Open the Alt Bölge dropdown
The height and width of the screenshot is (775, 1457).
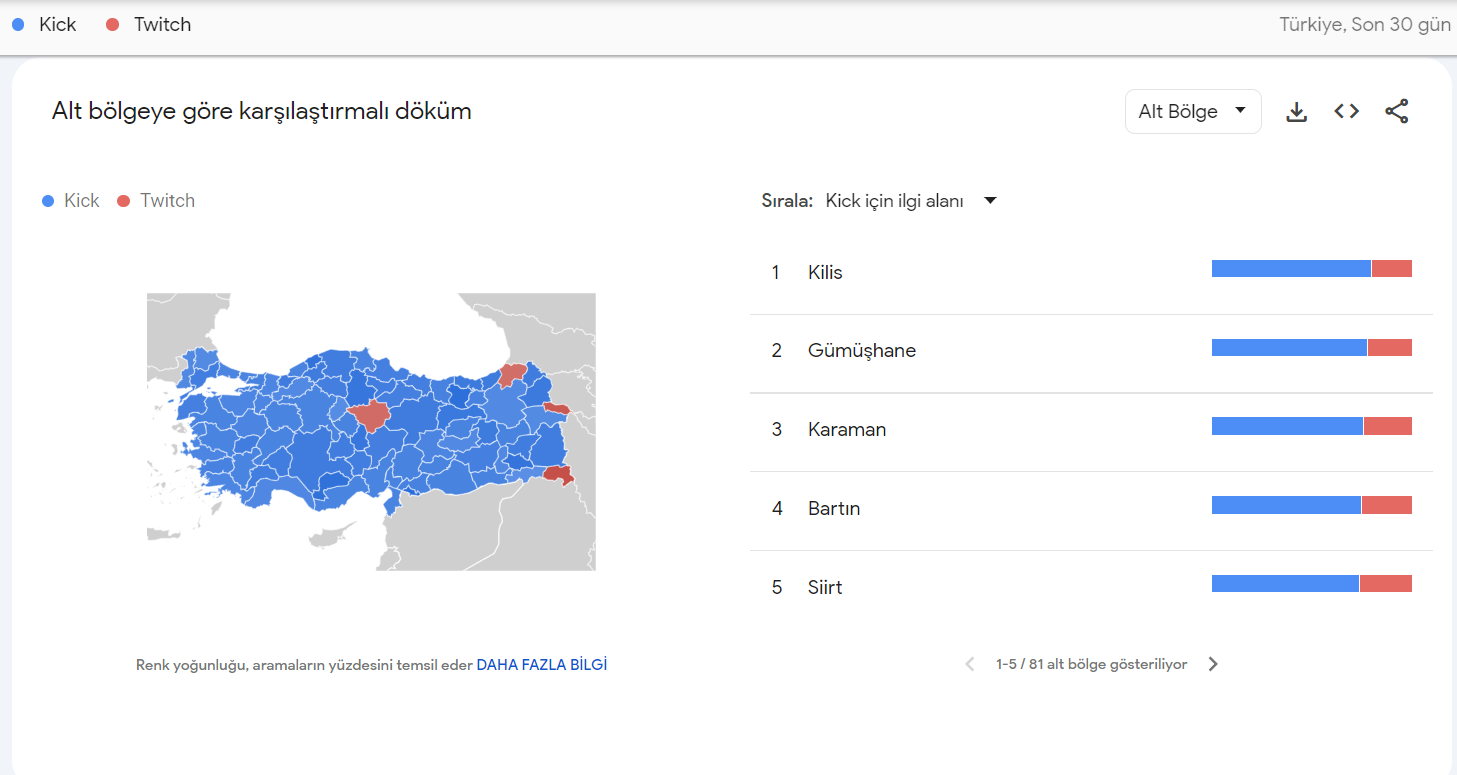[1192, 112]
